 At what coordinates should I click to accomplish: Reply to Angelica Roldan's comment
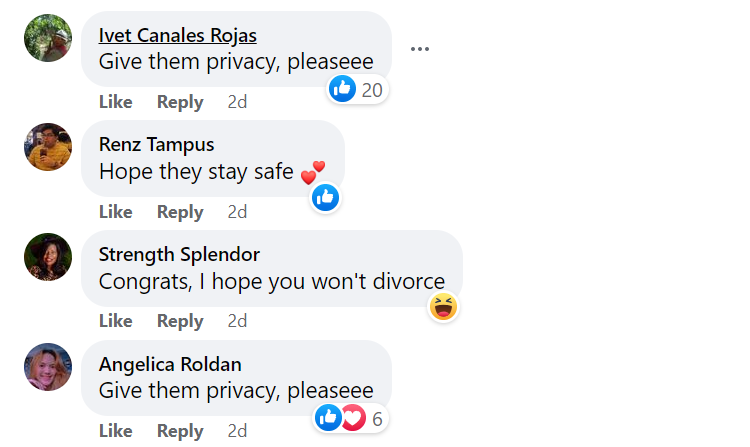pyautogui.click(x=180, y=431)
